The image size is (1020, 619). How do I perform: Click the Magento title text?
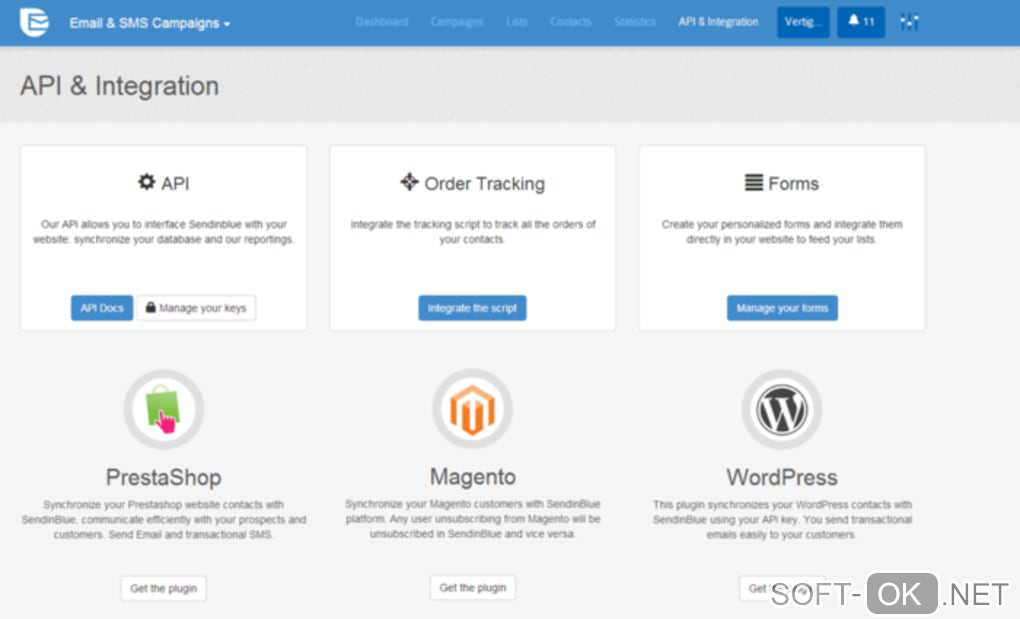point(473,477)
